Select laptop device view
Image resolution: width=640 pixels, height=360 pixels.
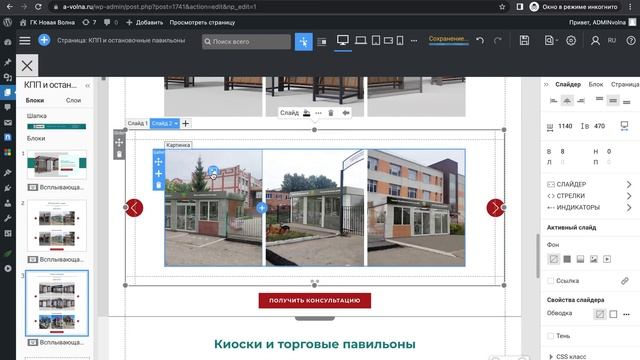pos(360,40)
